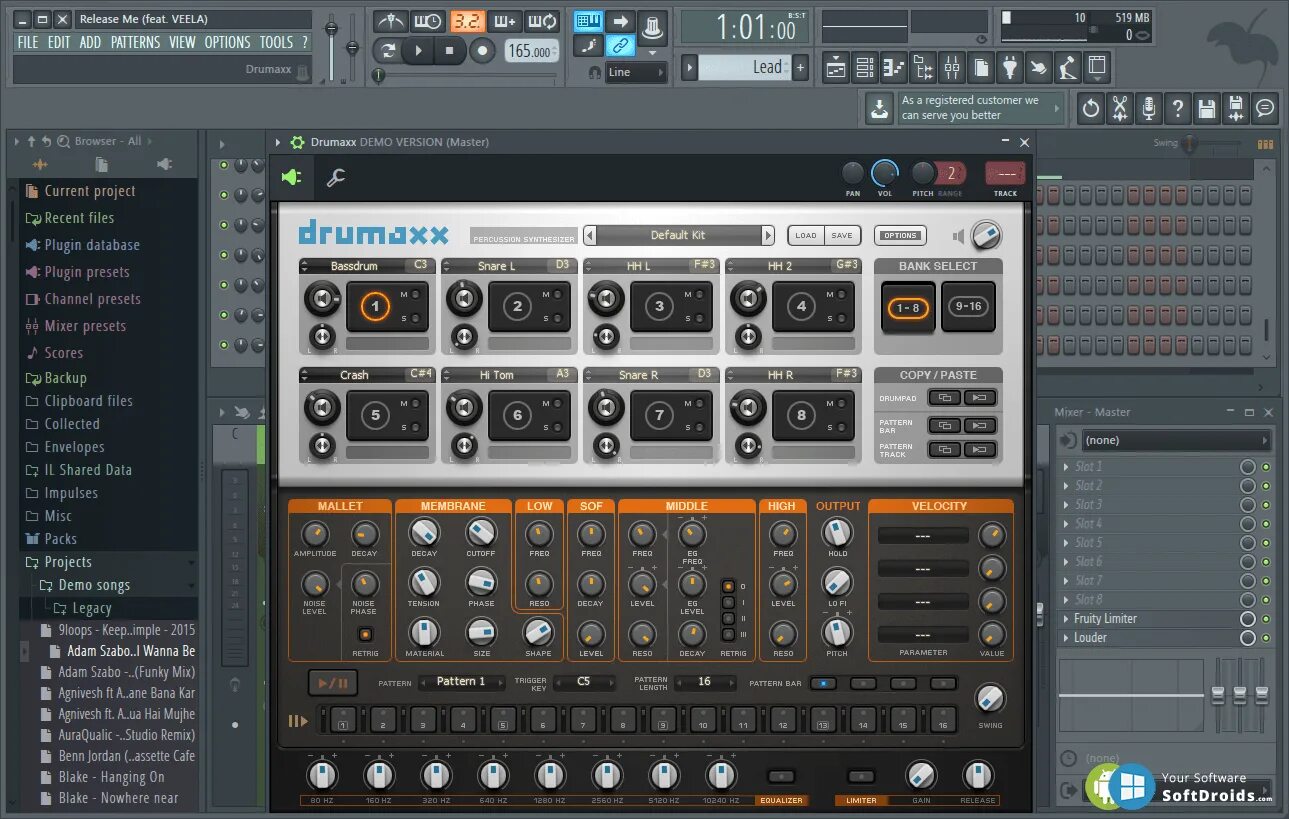Screen dimensions: 1289x819
Task: Click the metronome icon in transport panel
Action: click(390, 21)
